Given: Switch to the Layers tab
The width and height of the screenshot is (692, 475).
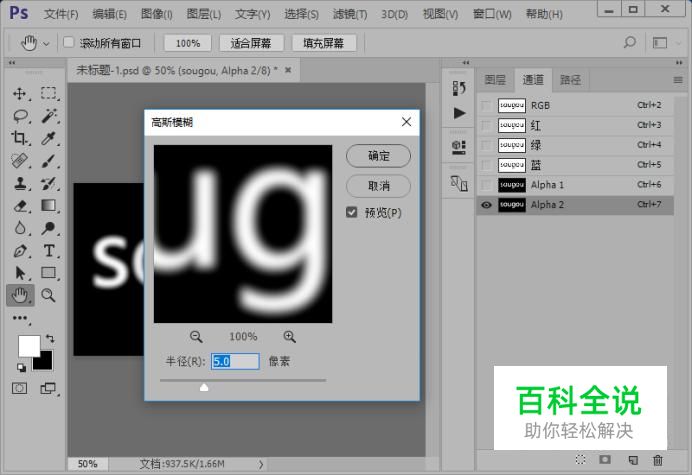Looking at the screenshot, I should 495,80.
